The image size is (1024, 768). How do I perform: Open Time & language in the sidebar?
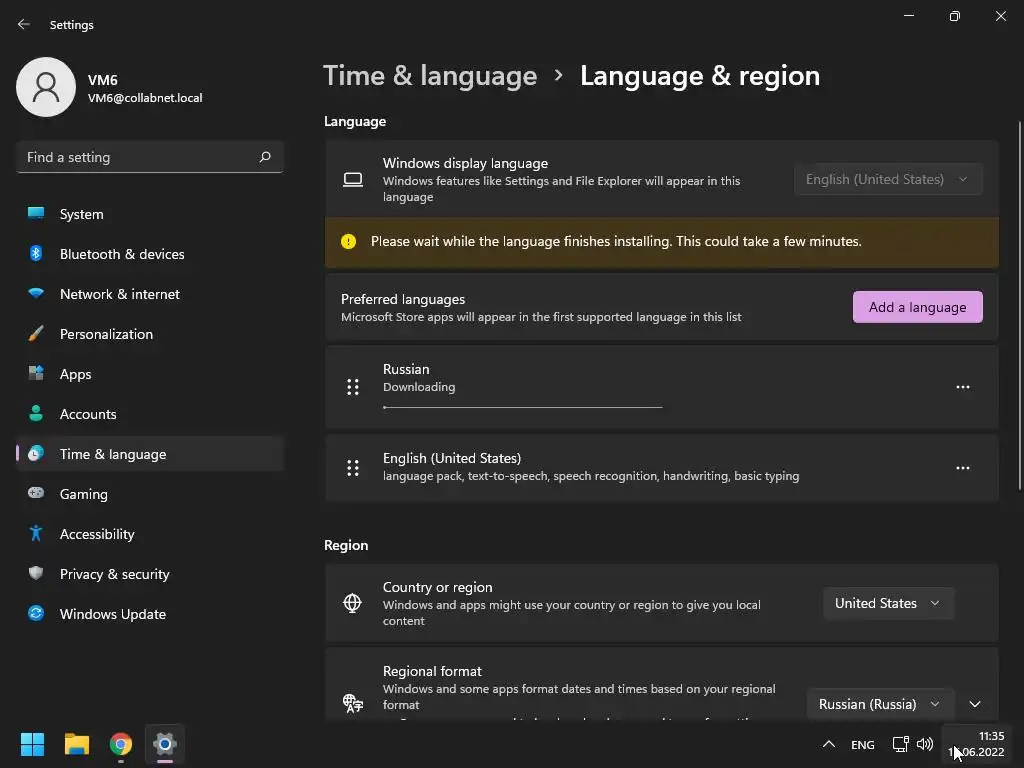click(x=150, y=454)
